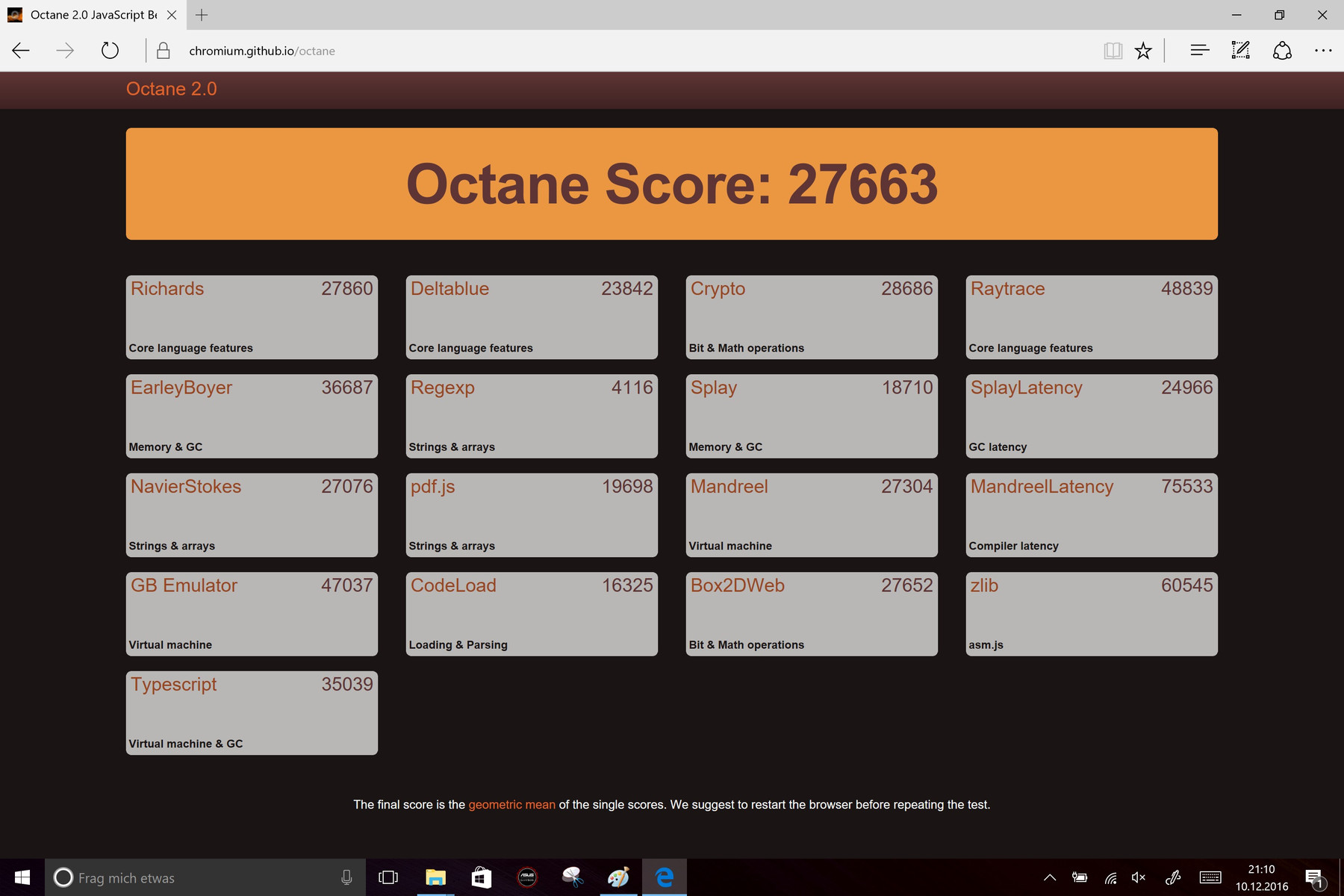Open the geometric mean link
1344x896 pixels.
pyautogui.click(x=511, y=805)
